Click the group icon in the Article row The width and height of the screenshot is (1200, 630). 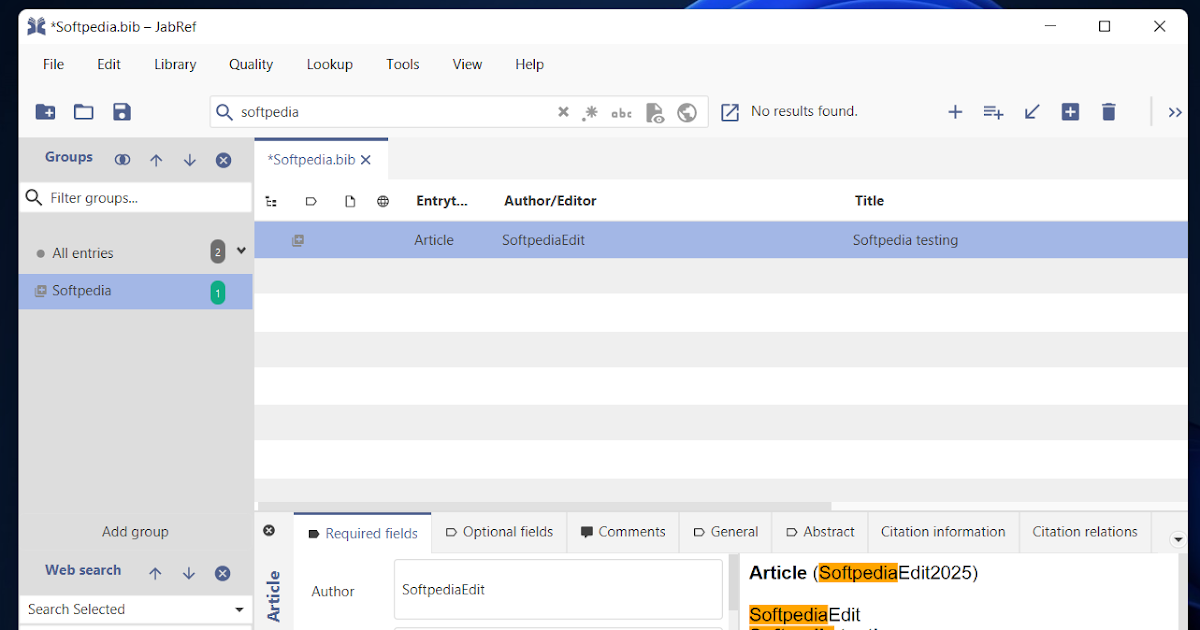pyautogui.click(x=298, y=240)
